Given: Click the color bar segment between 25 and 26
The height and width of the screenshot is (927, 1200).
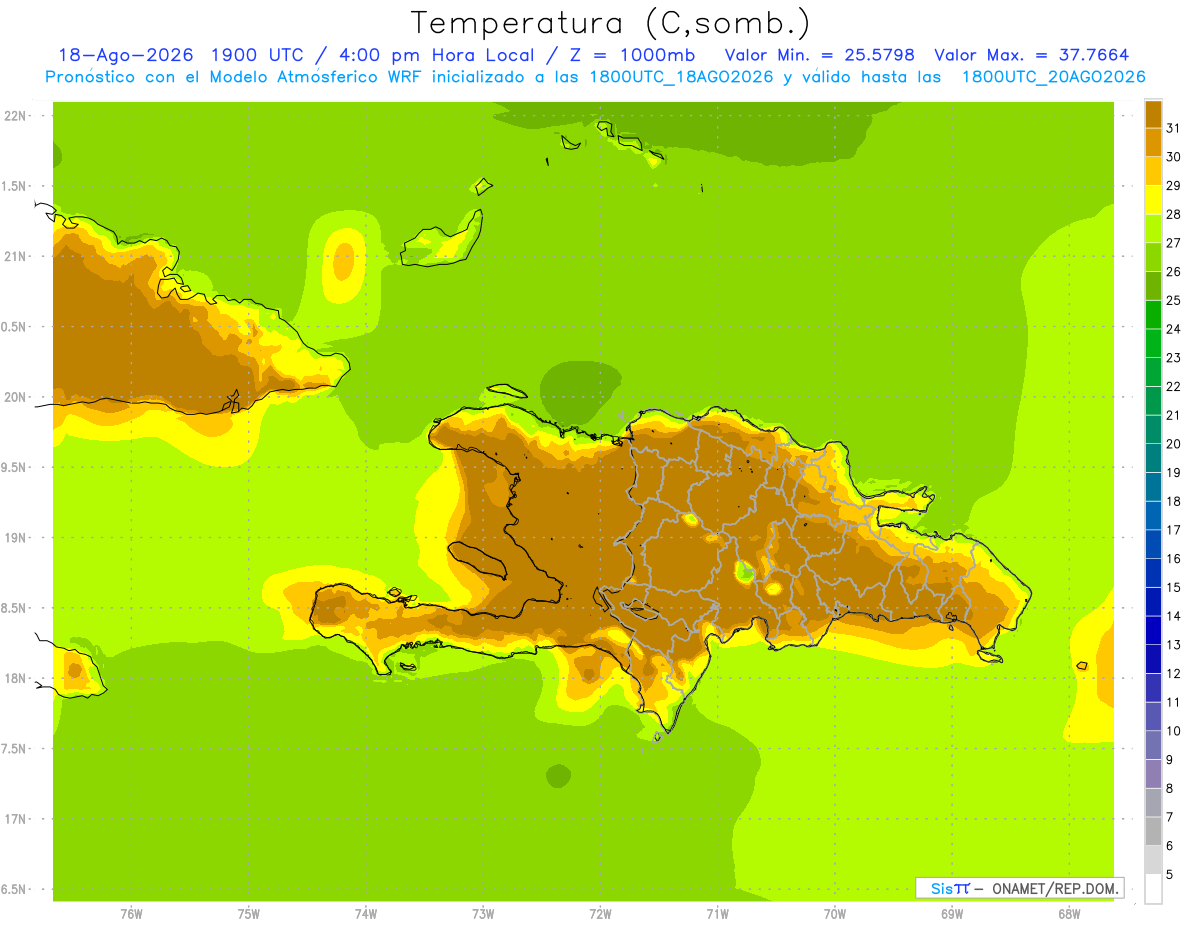Looking at the screenshot, I should coord(1153,285).
